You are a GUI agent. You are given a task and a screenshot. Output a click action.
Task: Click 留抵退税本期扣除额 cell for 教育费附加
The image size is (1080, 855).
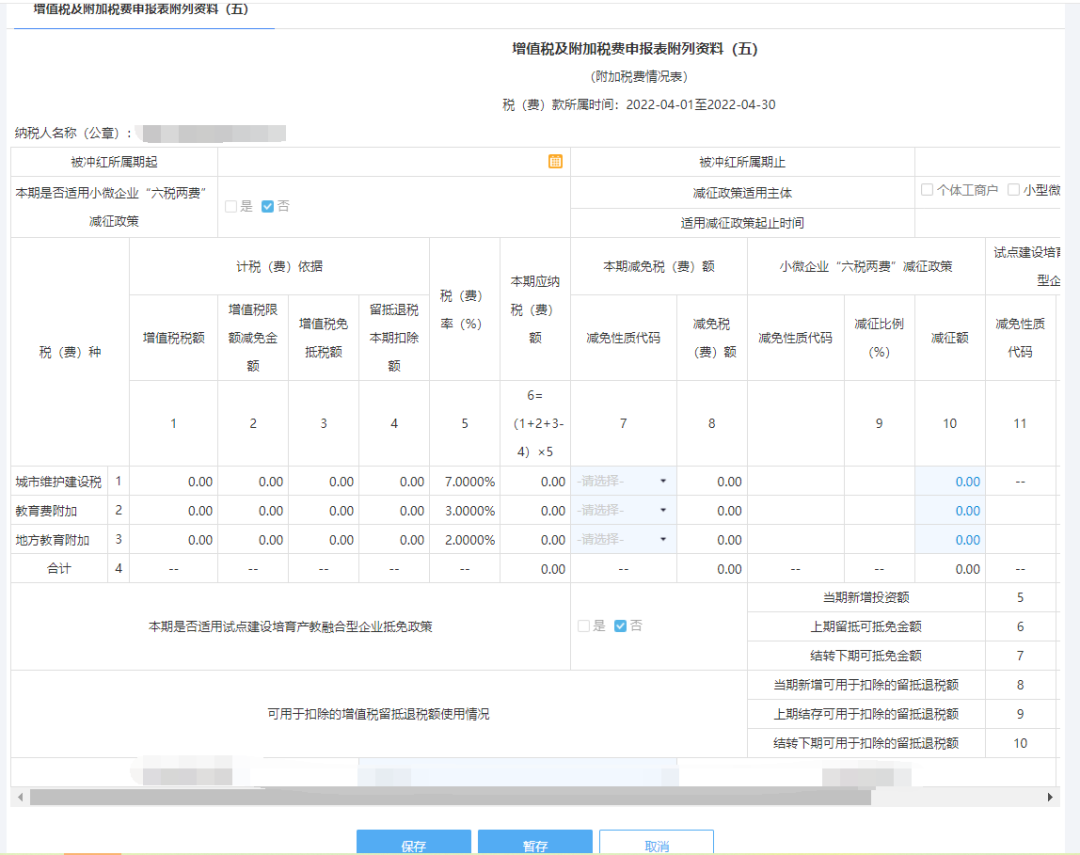pos(394,511)
